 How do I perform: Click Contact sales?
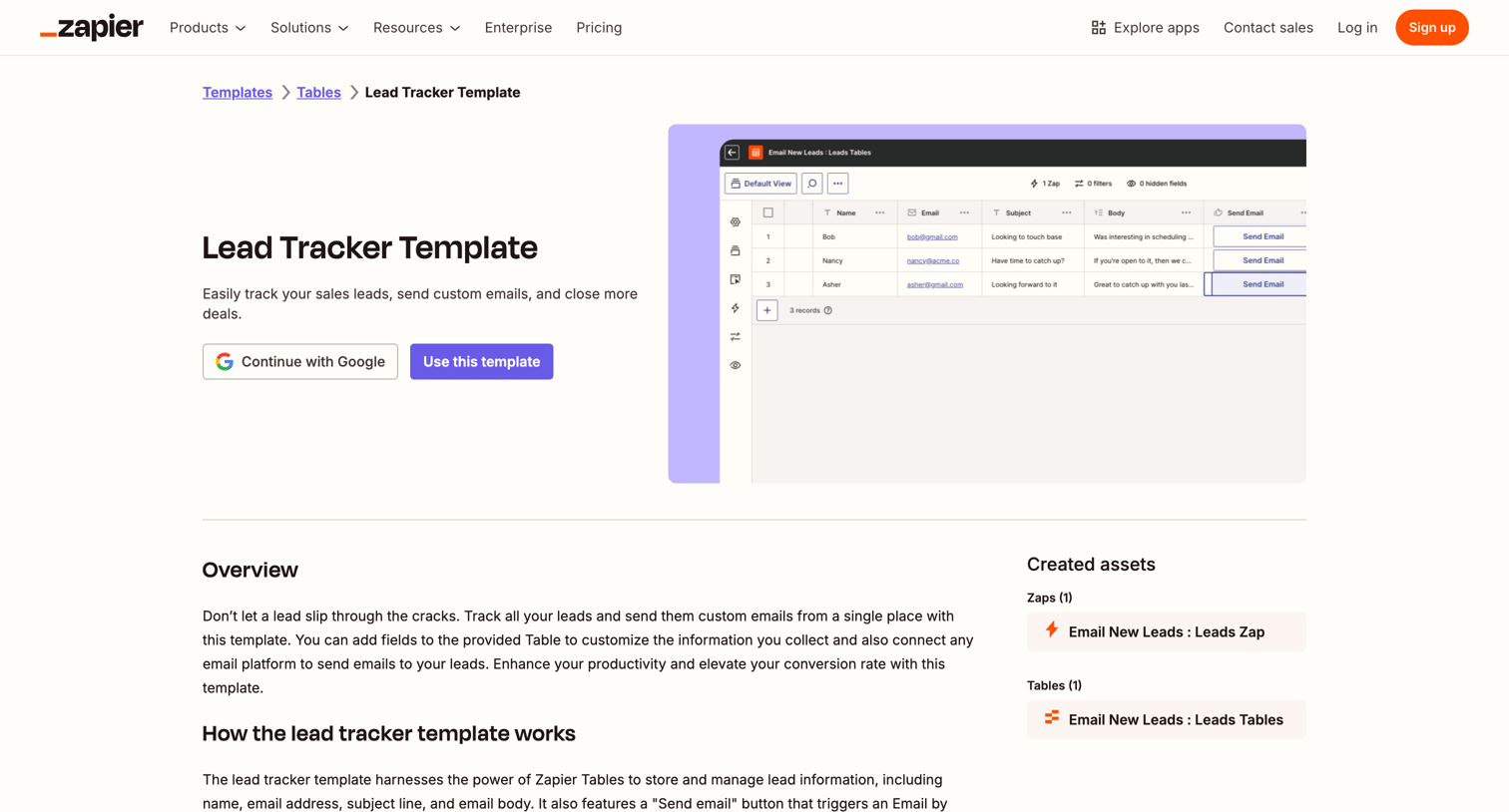click(x=1267, y=28)
